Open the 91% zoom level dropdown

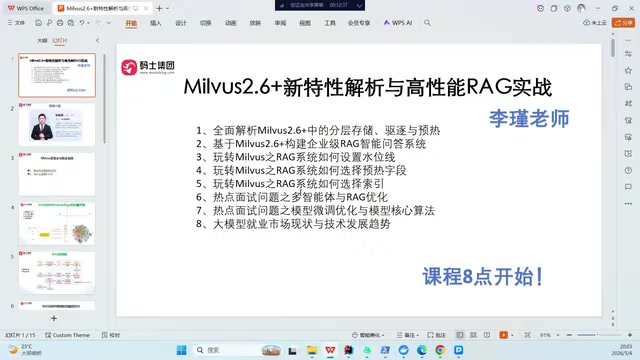click(x=549, y=335)
